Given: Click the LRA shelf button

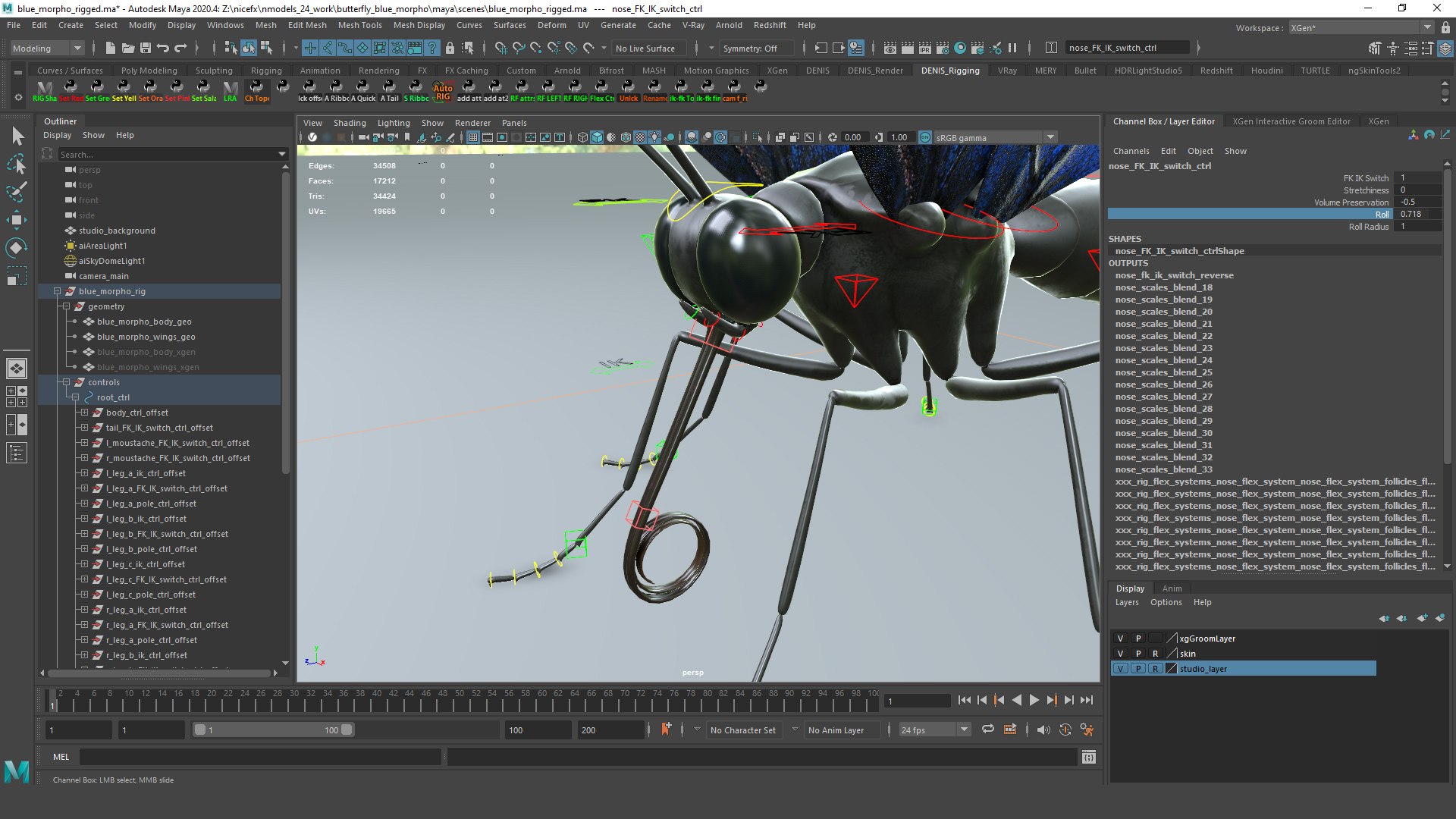Looking at the screenshot, I should pyautogui.click(x=231, y=91).
